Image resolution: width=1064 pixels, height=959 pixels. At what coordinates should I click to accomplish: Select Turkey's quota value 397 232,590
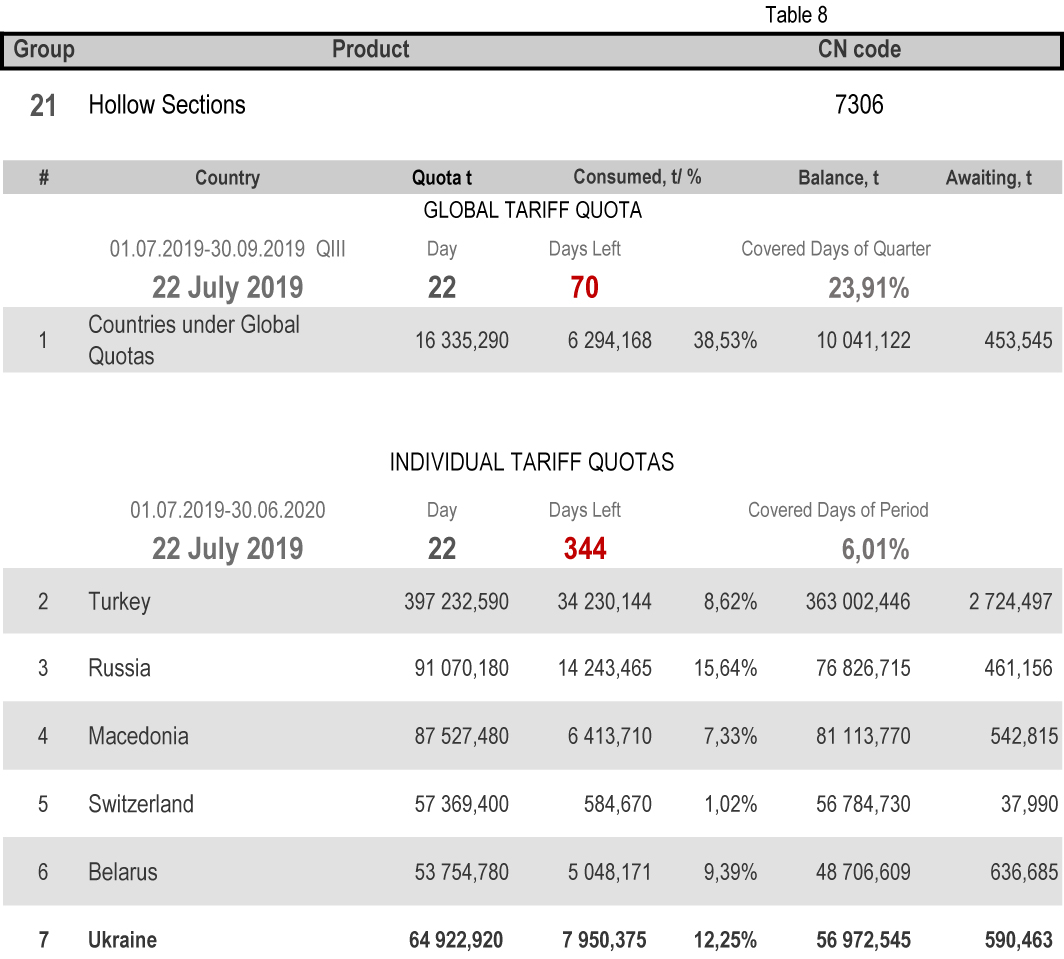click(x=456, y=602)
